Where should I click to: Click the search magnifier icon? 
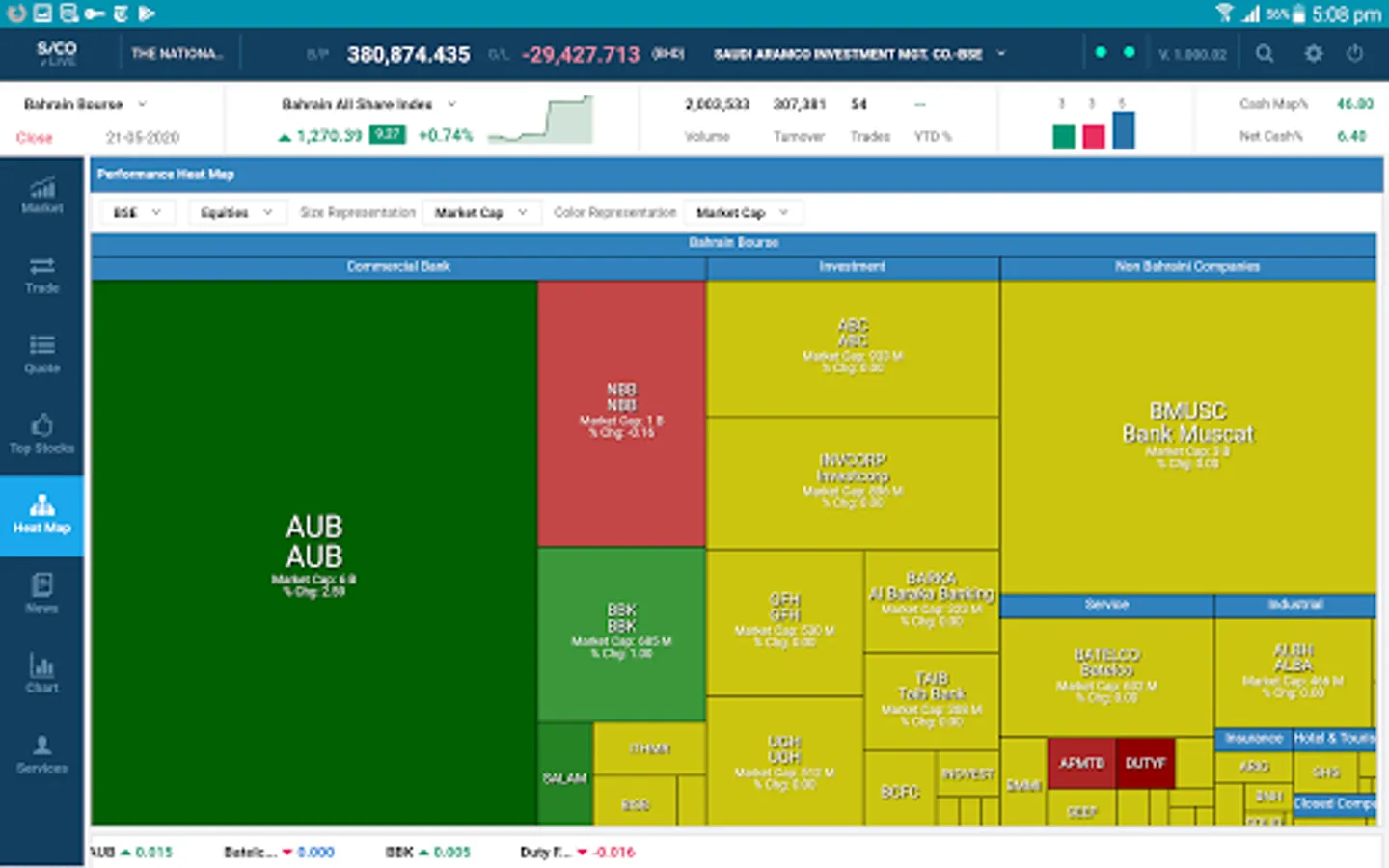click(1265, 54)
